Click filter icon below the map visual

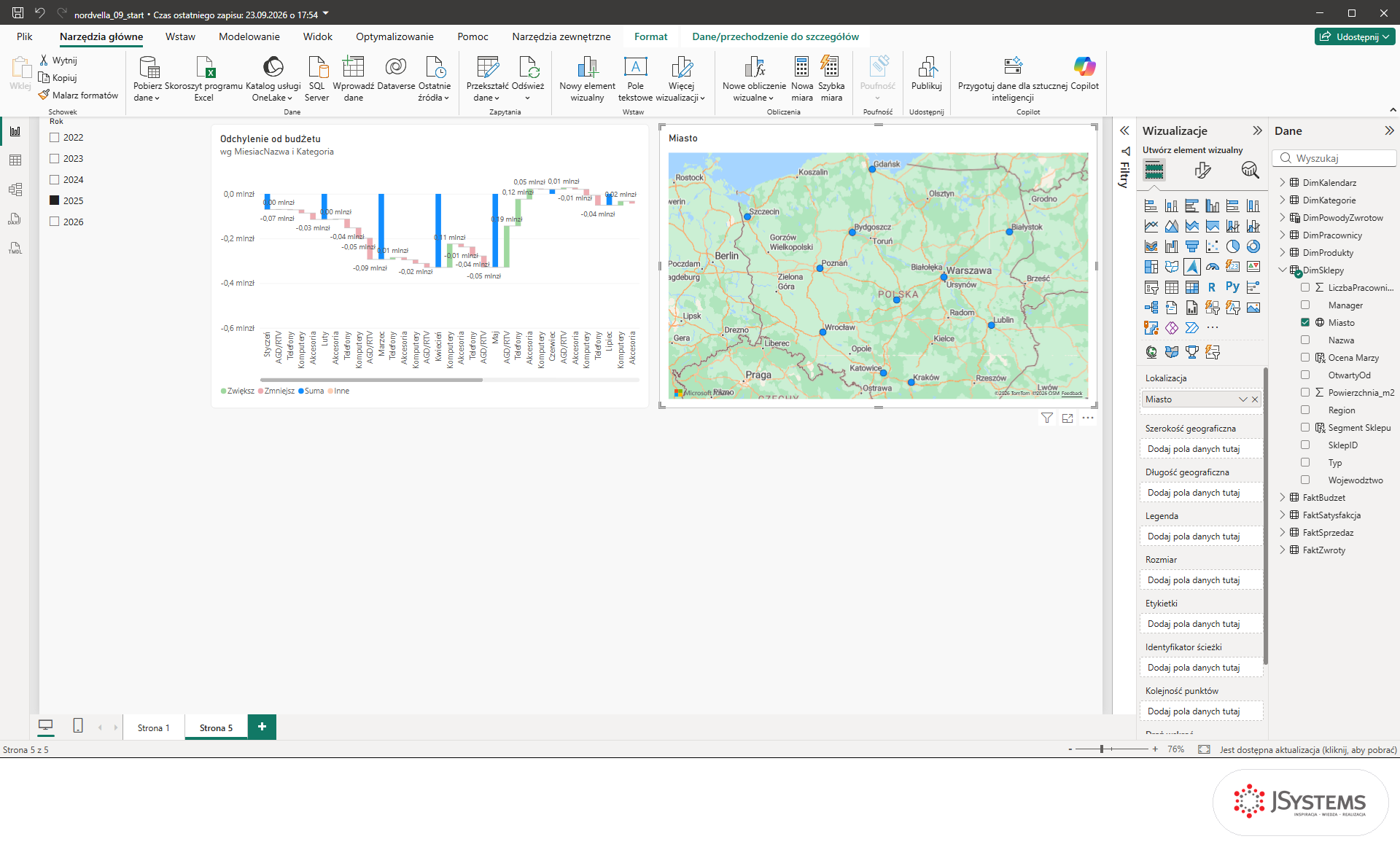(1047, 418)
